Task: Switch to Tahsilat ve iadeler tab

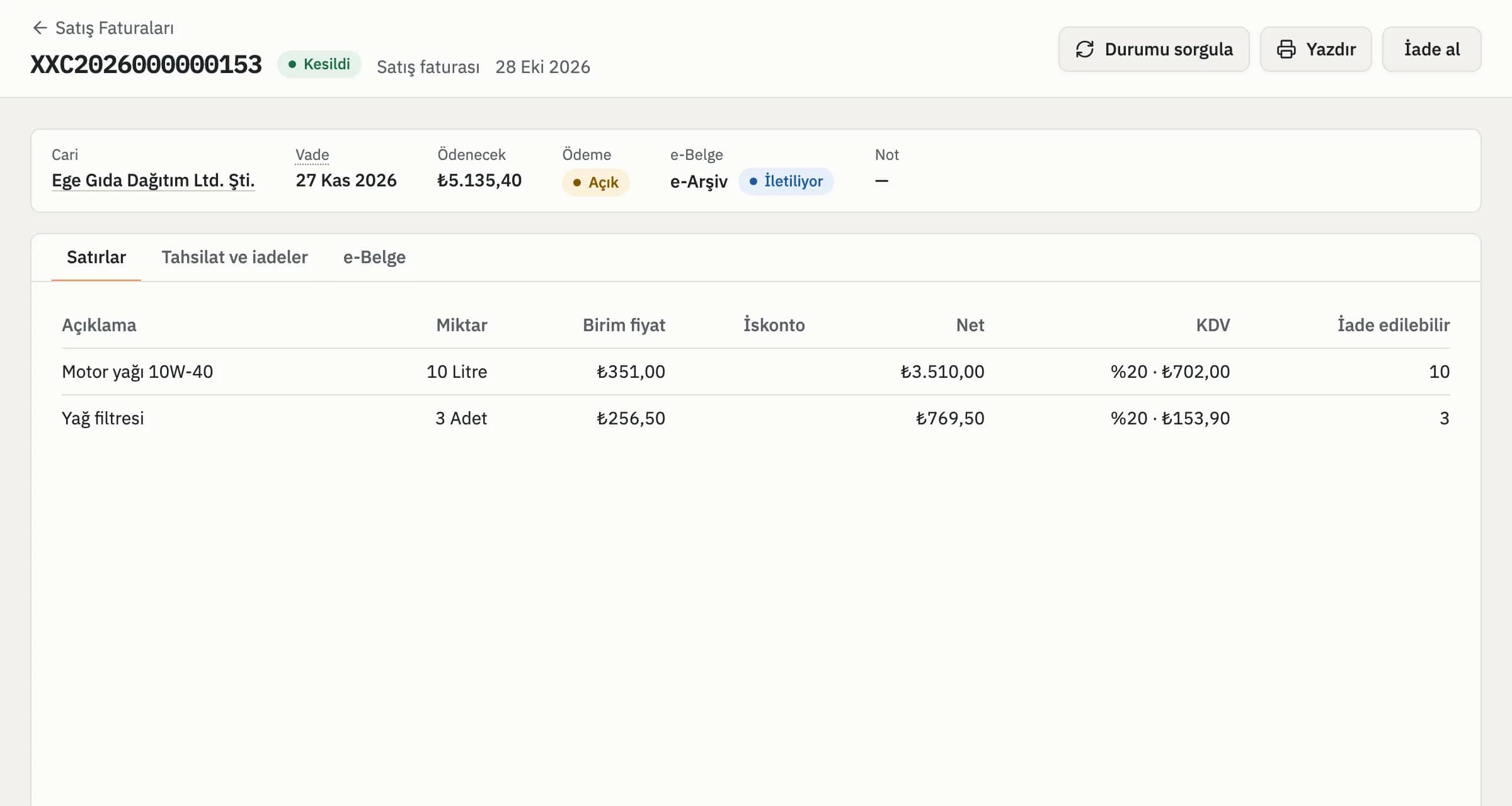Action: point(234,257)
